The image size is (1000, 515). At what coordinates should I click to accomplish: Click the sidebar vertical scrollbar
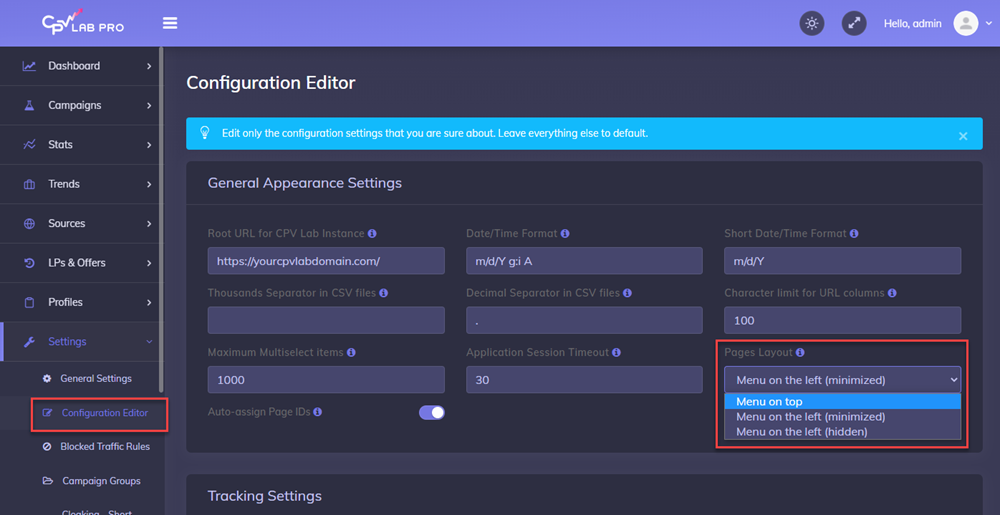pyautogui.click(x=161, y=220)
